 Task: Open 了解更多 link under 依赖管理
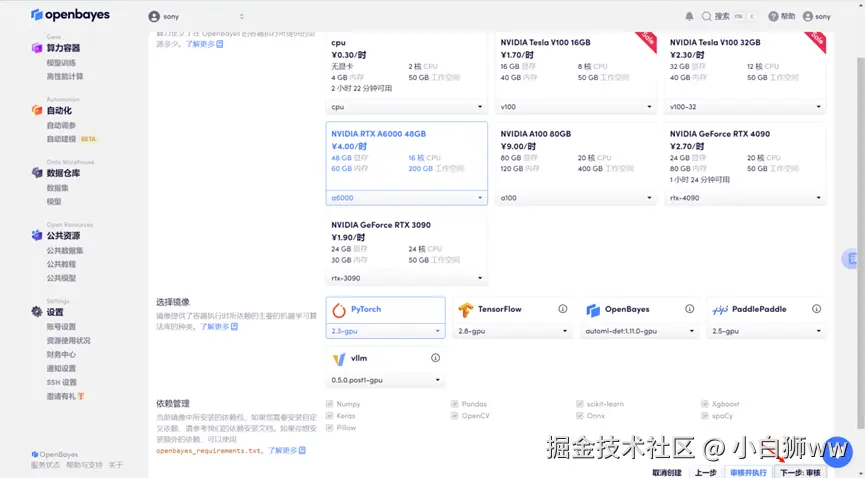pos(287,450)
